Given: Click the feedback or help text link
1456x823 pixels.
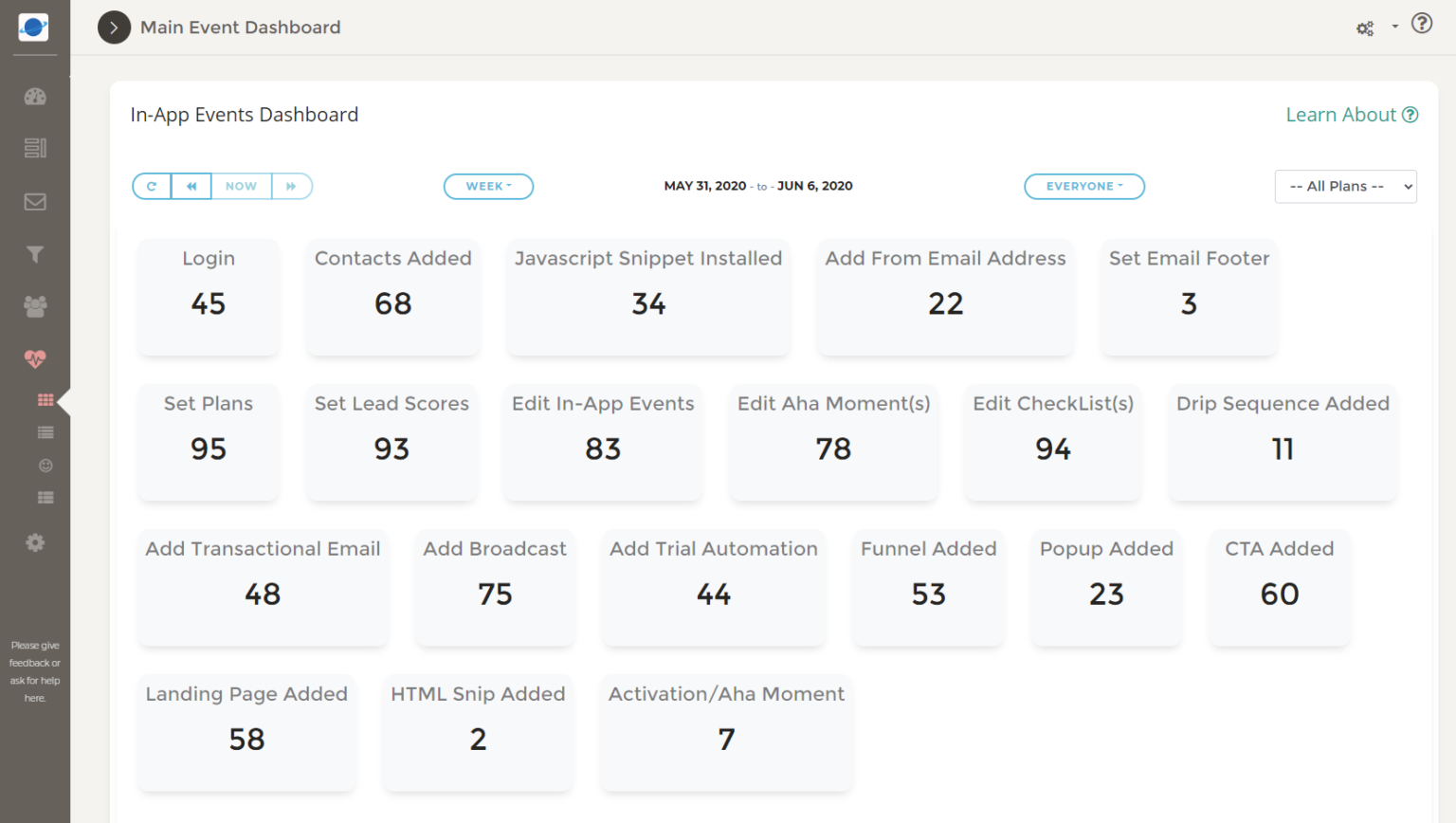Looking at the screenshot, I should [x=35, y=671].
